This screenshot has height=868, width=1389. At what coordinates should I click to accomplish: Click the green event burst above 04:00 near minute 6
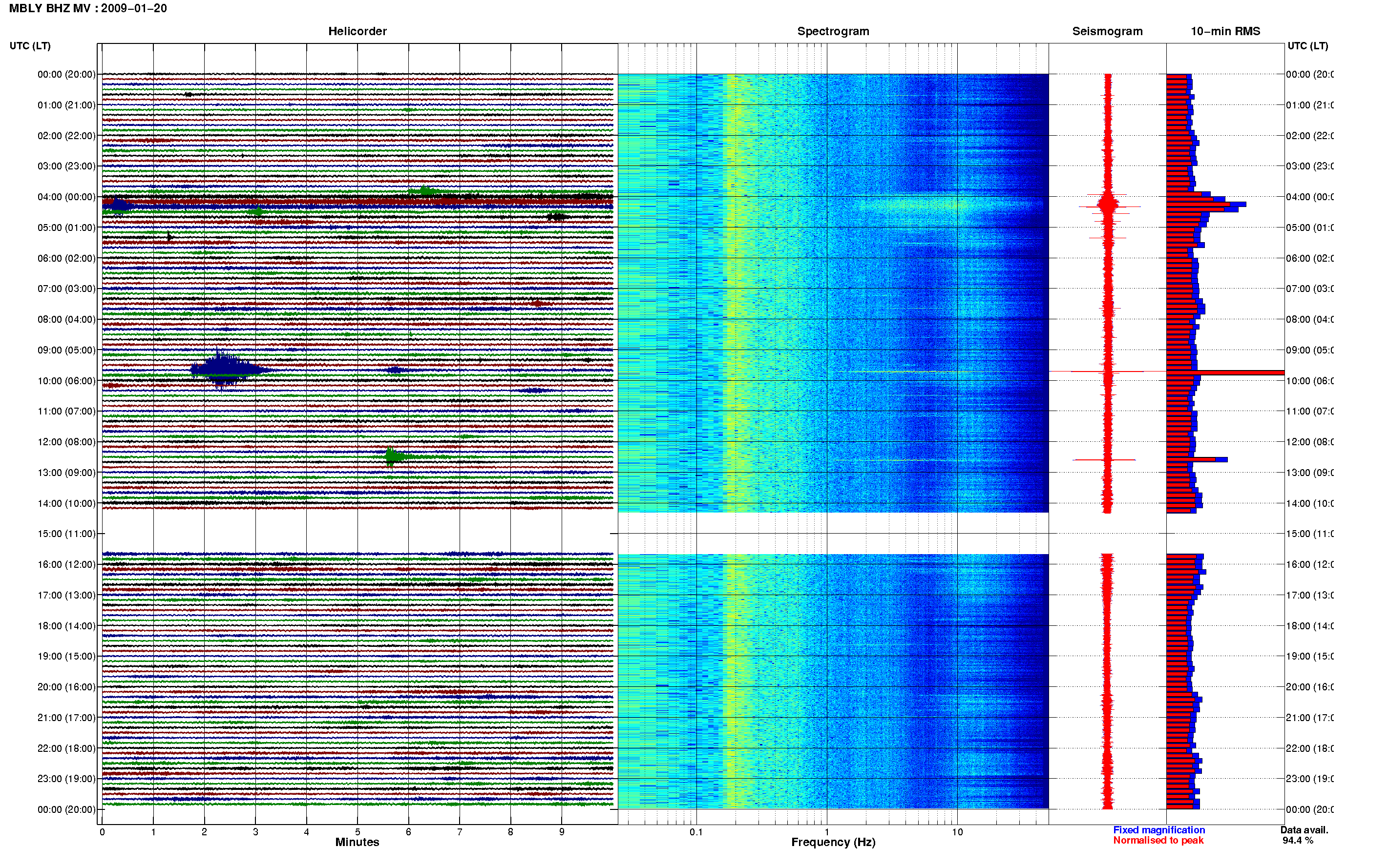tap(426, 191)
